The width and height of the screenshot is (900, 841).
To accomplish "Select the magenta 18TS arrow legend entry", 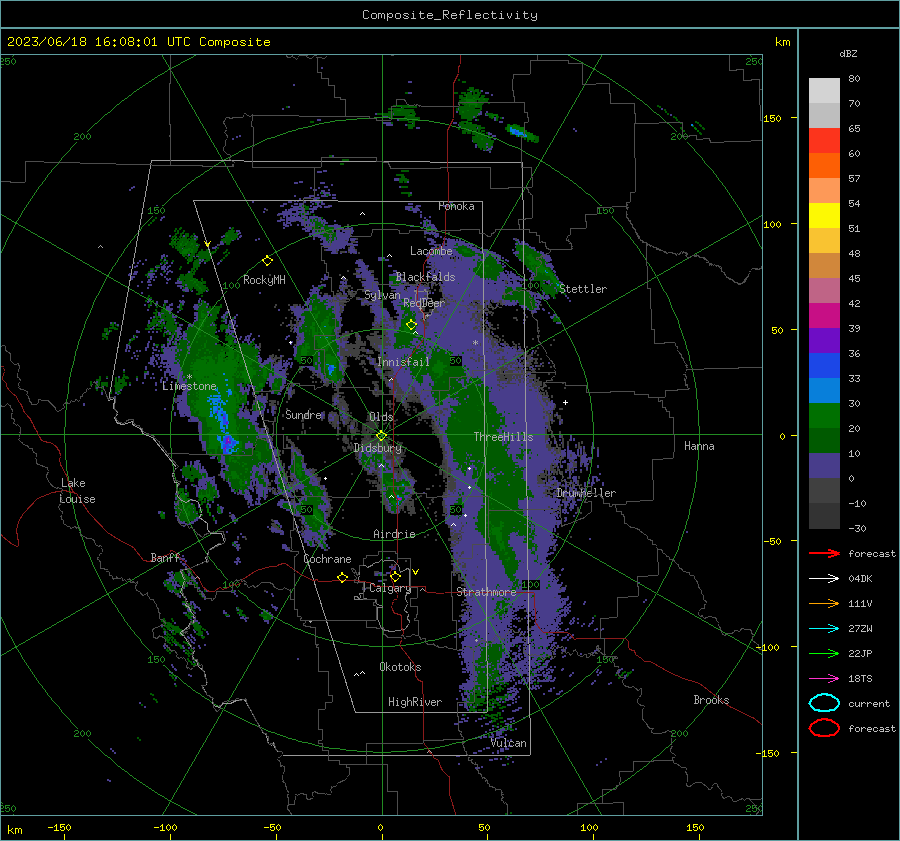I will pos(824,678).
